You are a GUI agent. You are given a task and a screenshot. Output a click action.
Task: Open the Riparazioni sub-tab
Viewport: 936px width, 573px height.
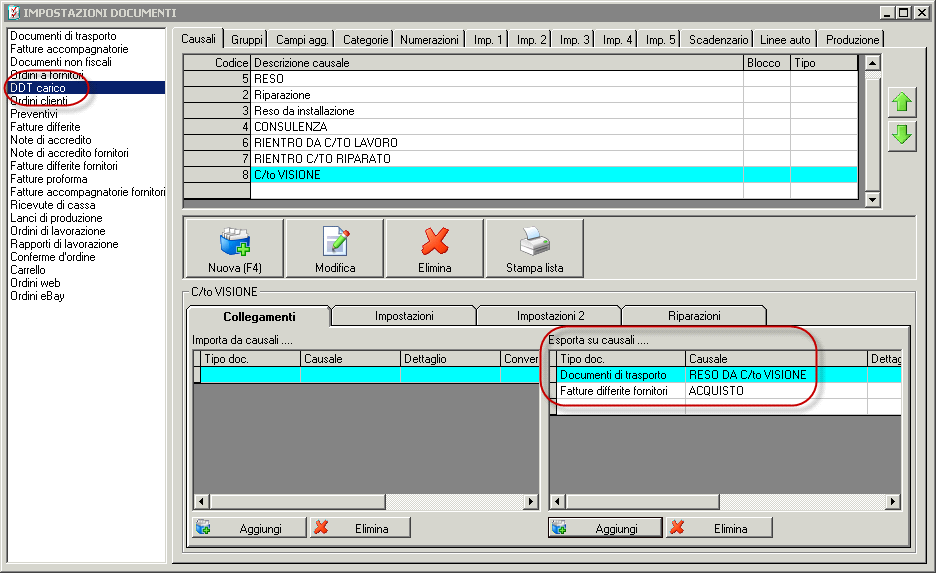(694, 316)
